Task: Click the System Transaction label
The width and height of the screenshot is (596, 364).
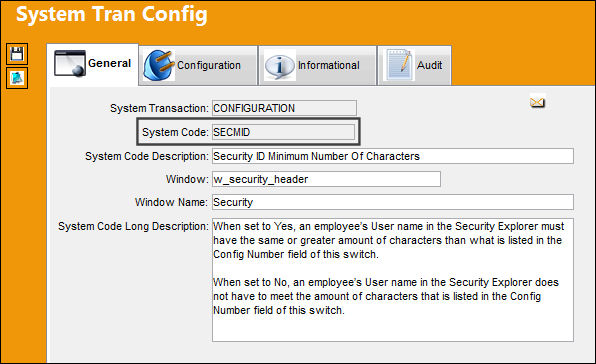Action: click(159, 108)
